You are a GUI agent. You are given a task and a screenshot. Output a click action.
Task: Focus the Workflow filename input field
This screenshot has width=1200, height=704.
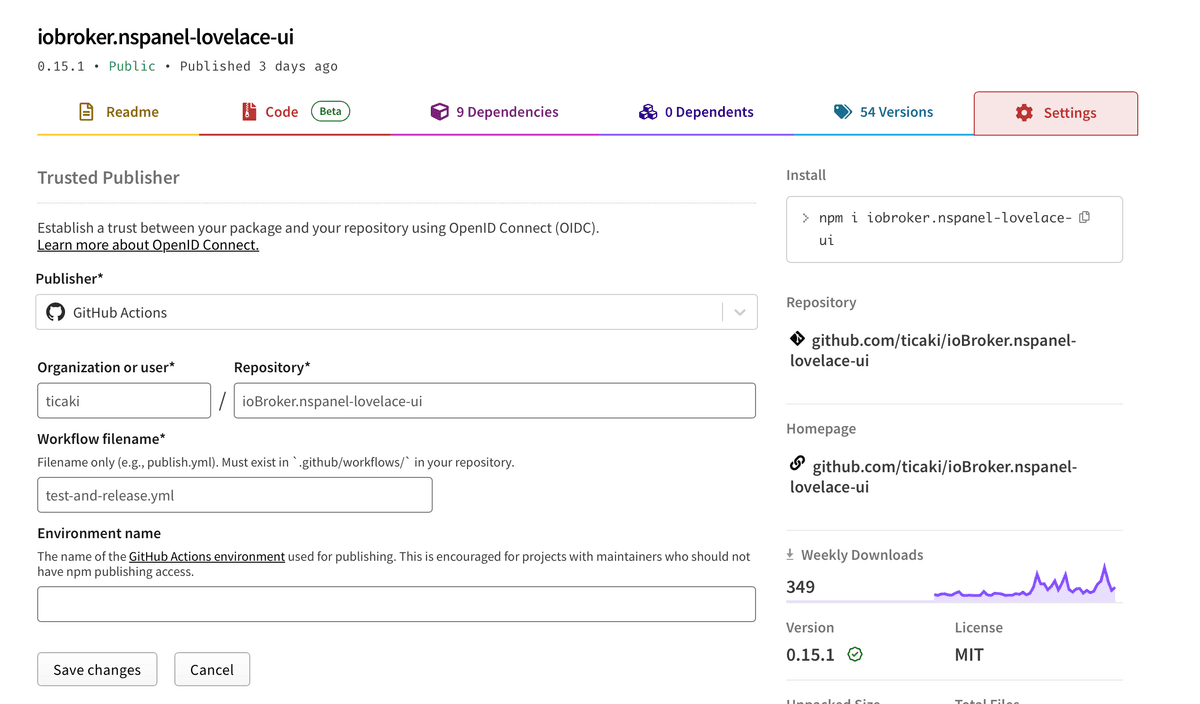(235, 495)
